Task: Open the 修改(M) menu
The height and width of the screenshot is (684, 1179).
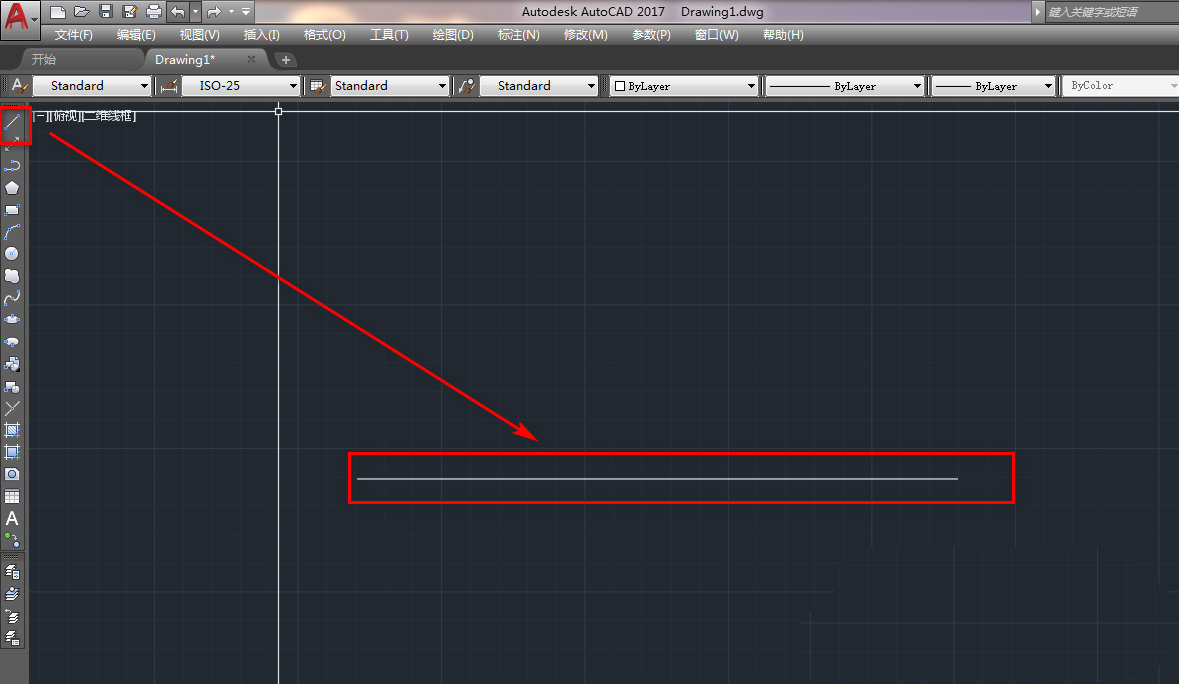Action: pyautogui.click(x=586, y=35)
